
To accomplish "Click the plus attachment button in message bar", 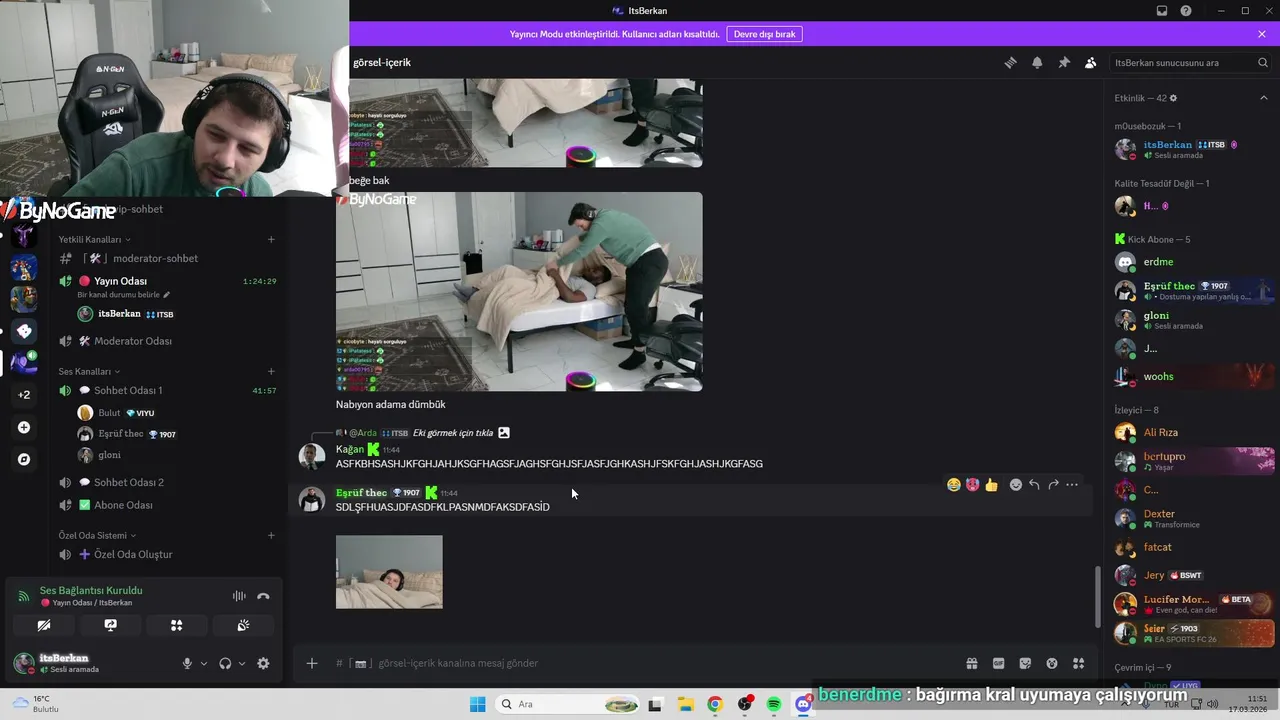I will 312,663.
